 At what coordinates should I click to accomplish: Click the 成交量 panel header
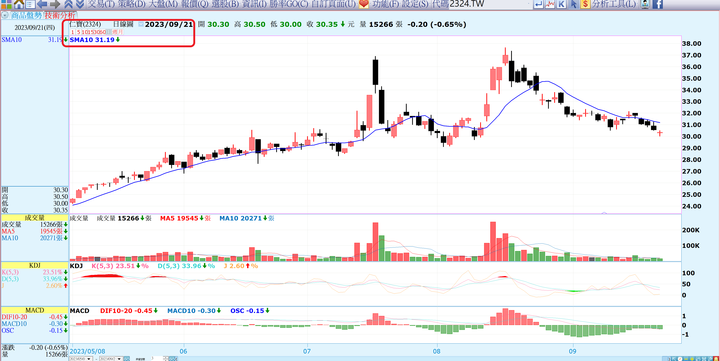34,218
